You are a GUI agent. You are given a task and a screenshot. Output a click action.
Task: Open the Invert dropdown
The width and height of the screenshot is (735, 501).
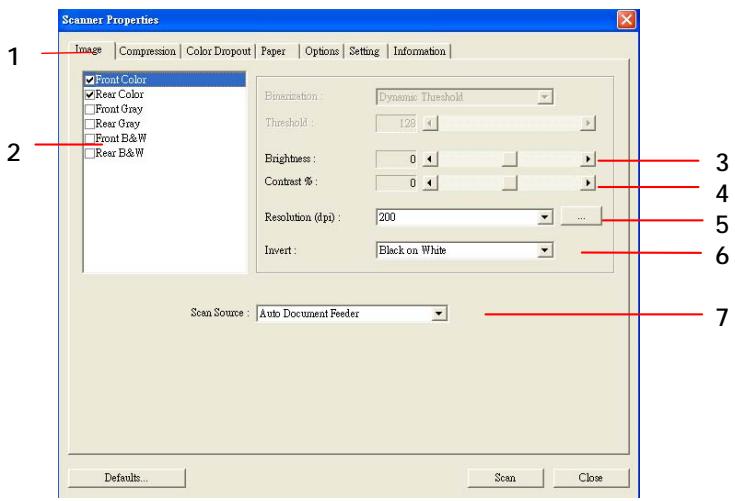[x=545, y=250]
